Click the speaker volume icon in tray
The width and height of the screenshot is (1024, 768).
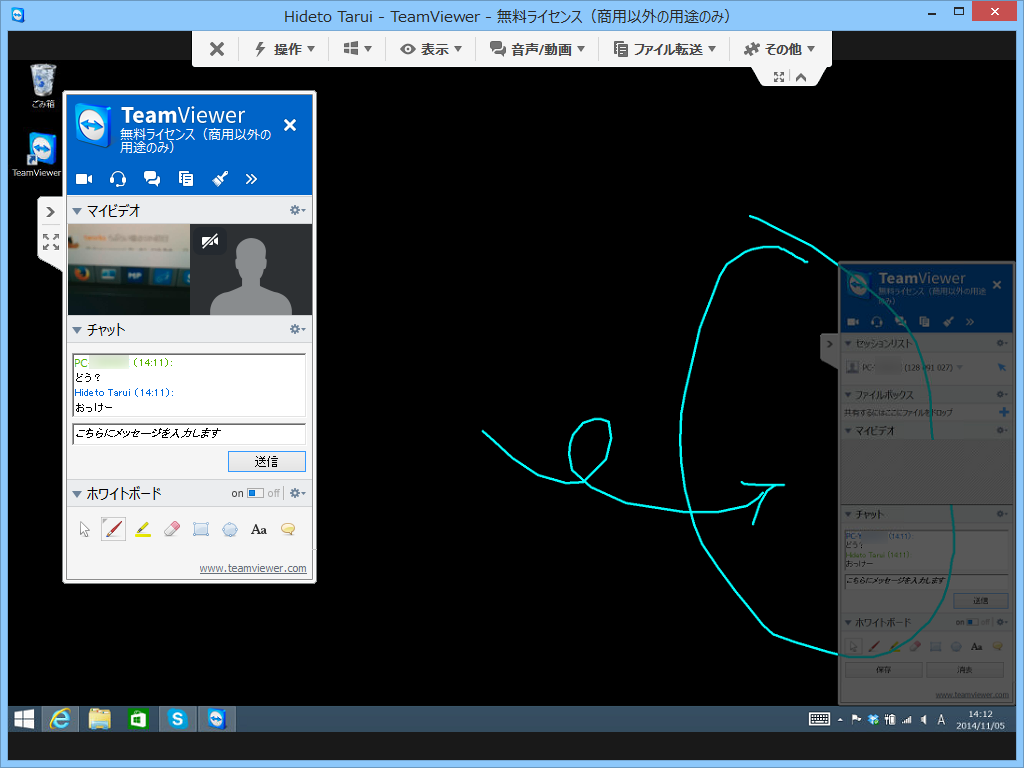pos(923,720)
